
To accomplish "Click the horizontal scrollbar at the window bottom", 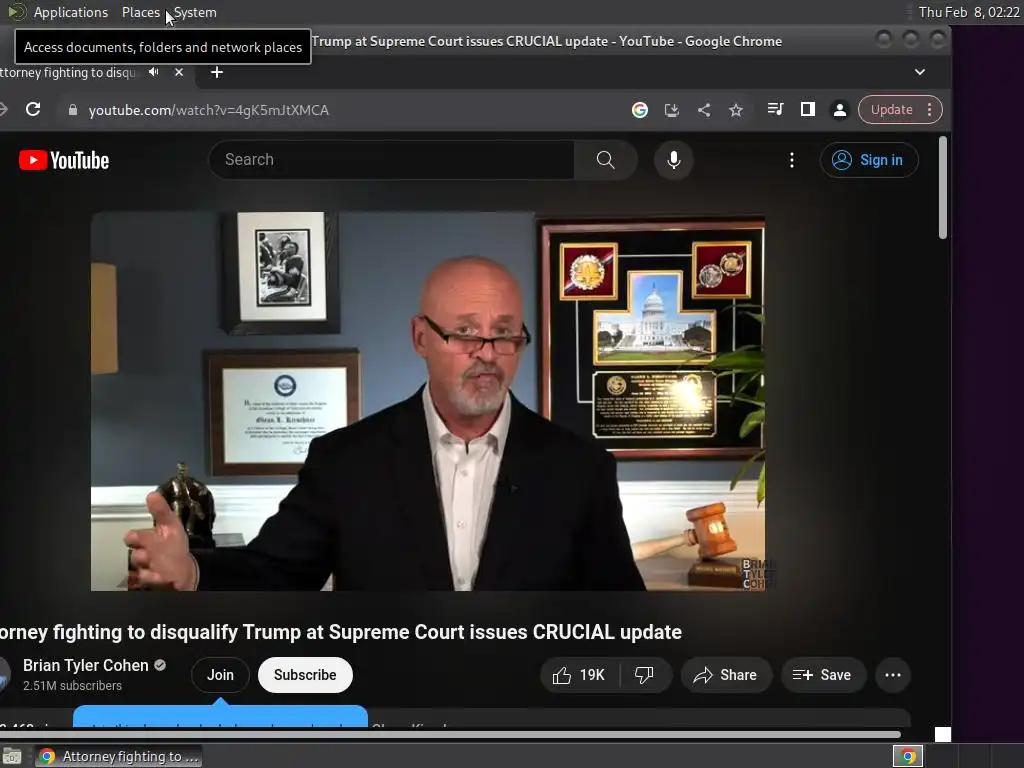I will click(x=451, y=735).
